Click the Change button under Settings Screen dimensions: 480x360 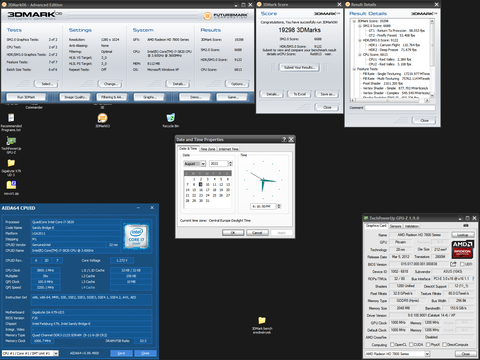pyautogui.click(x=110, y=84)
